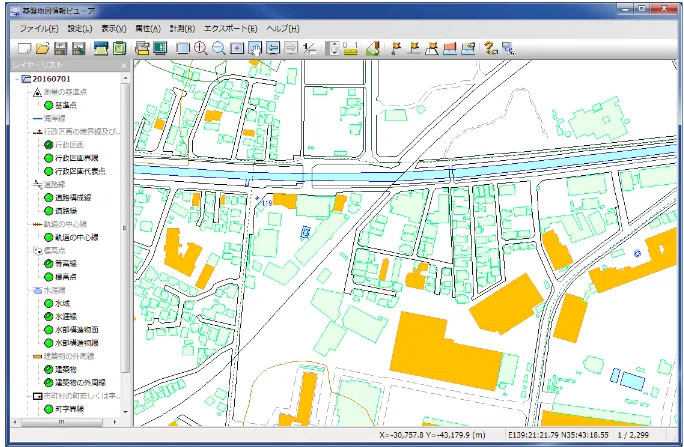
Task: Select the 建築物の外周線 group node
Action: pos(69,356)
